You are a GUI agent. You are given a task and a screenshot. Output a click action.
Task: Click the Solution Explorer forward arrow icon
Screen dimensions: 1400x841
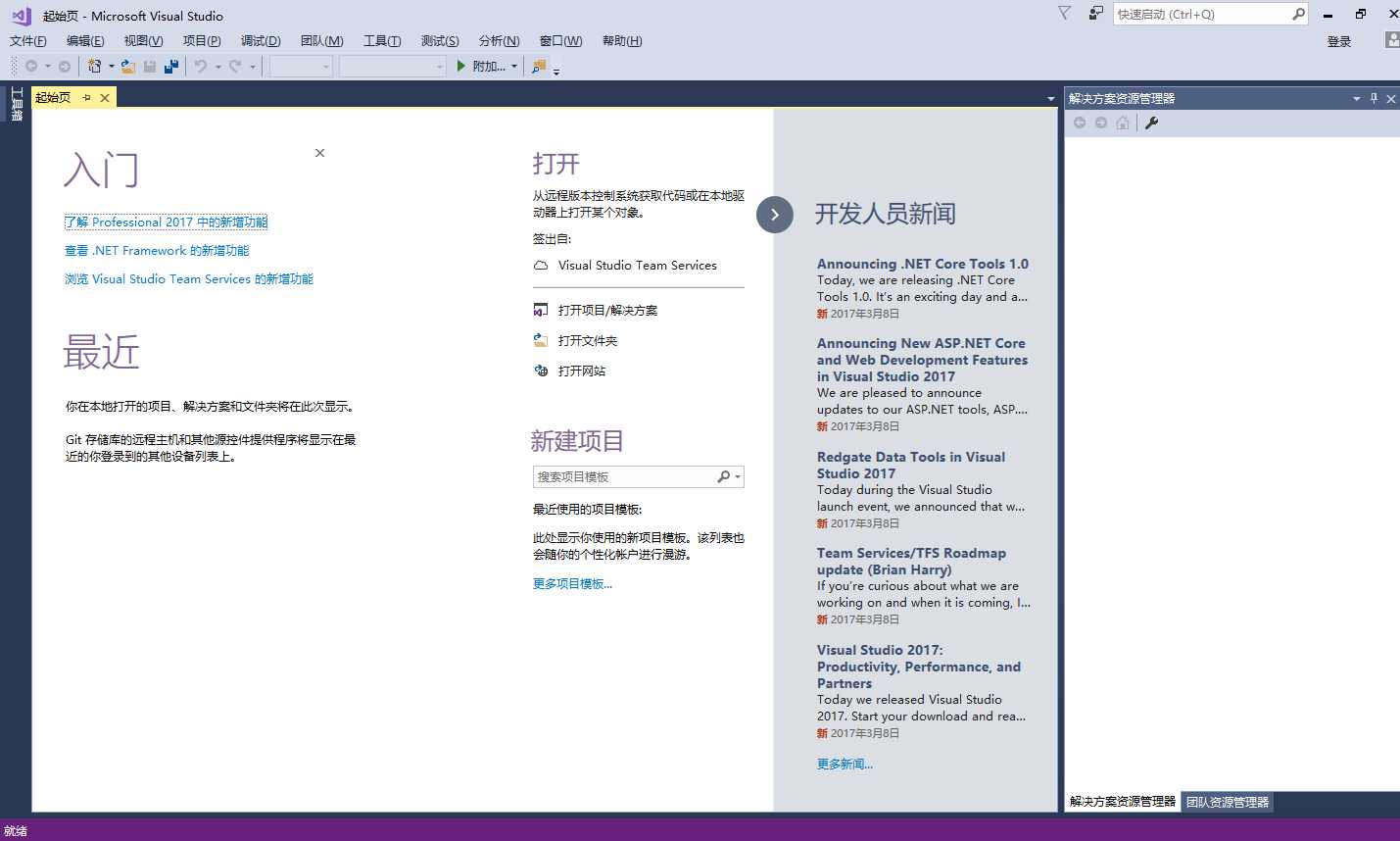(1101, 123)
